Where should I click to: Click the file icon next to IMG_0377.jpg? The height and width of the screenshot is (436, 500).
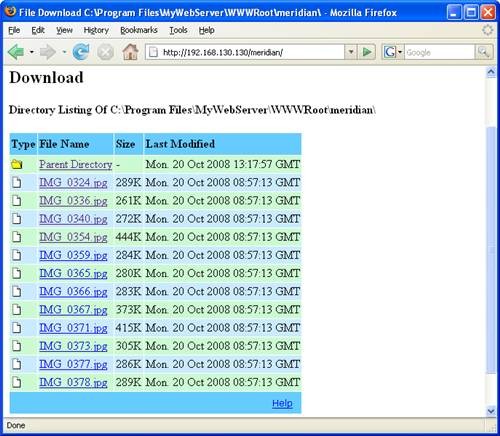17,364
